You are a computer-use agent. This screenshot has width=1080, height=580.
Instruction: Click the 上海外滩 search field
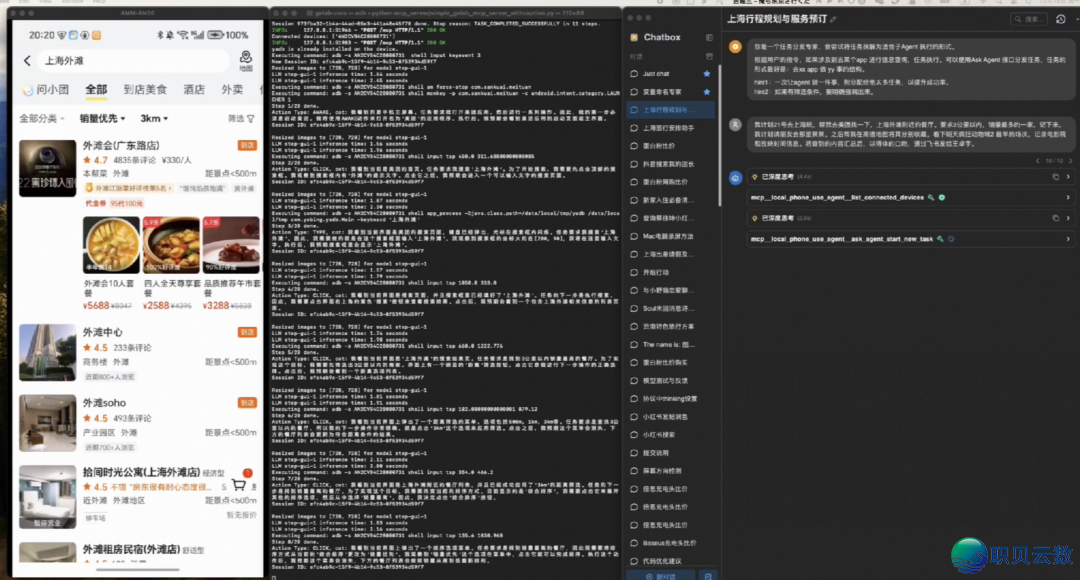click(134, 61)
